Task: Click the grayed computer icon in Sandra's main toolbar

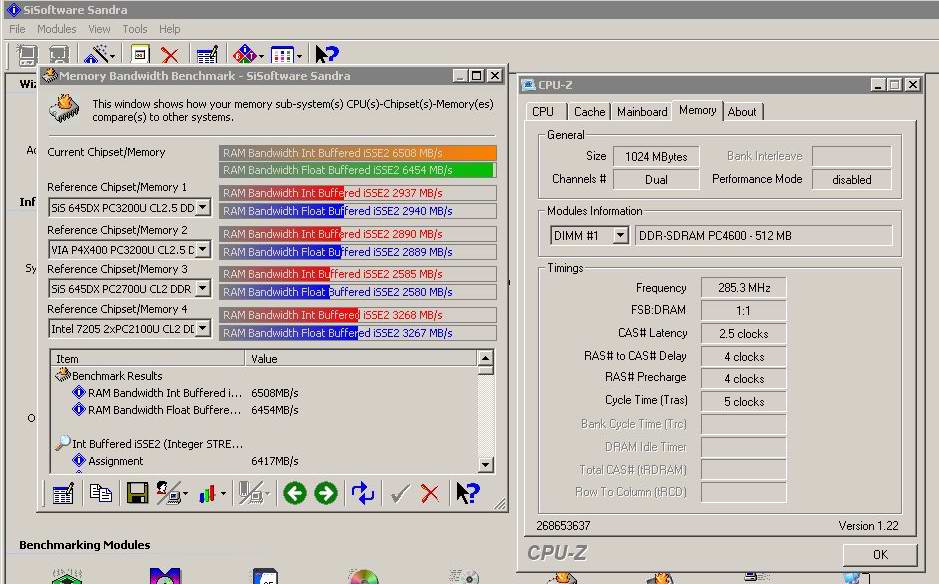Action: click(59, 55)
